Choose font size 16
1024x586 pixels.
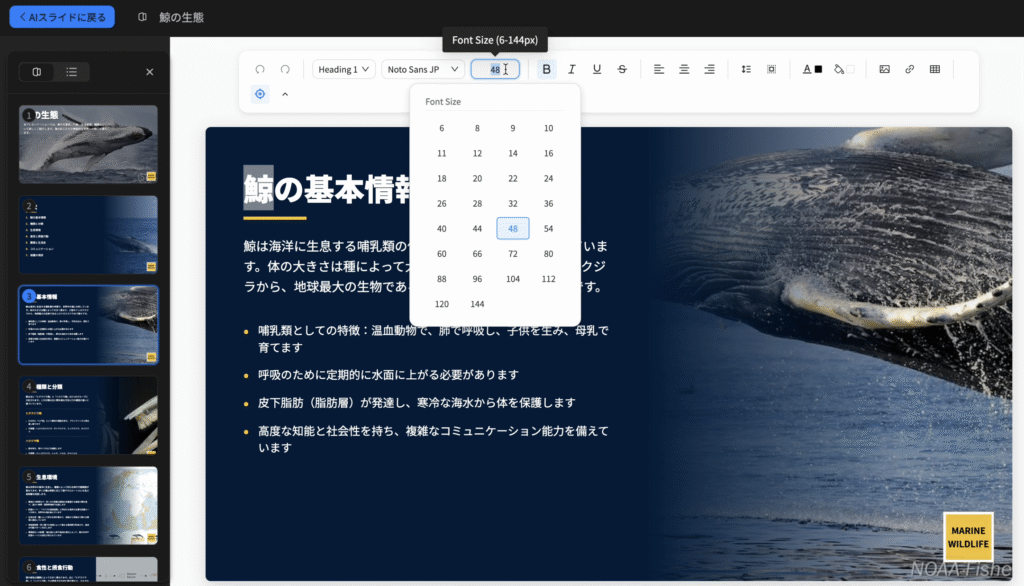point(549,154)
